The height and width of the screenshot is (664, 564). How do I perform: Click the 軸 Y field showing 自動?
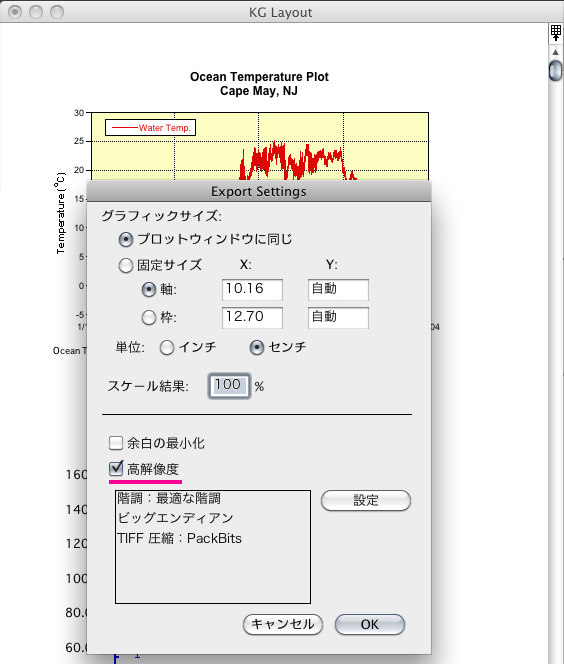[338, 290]
